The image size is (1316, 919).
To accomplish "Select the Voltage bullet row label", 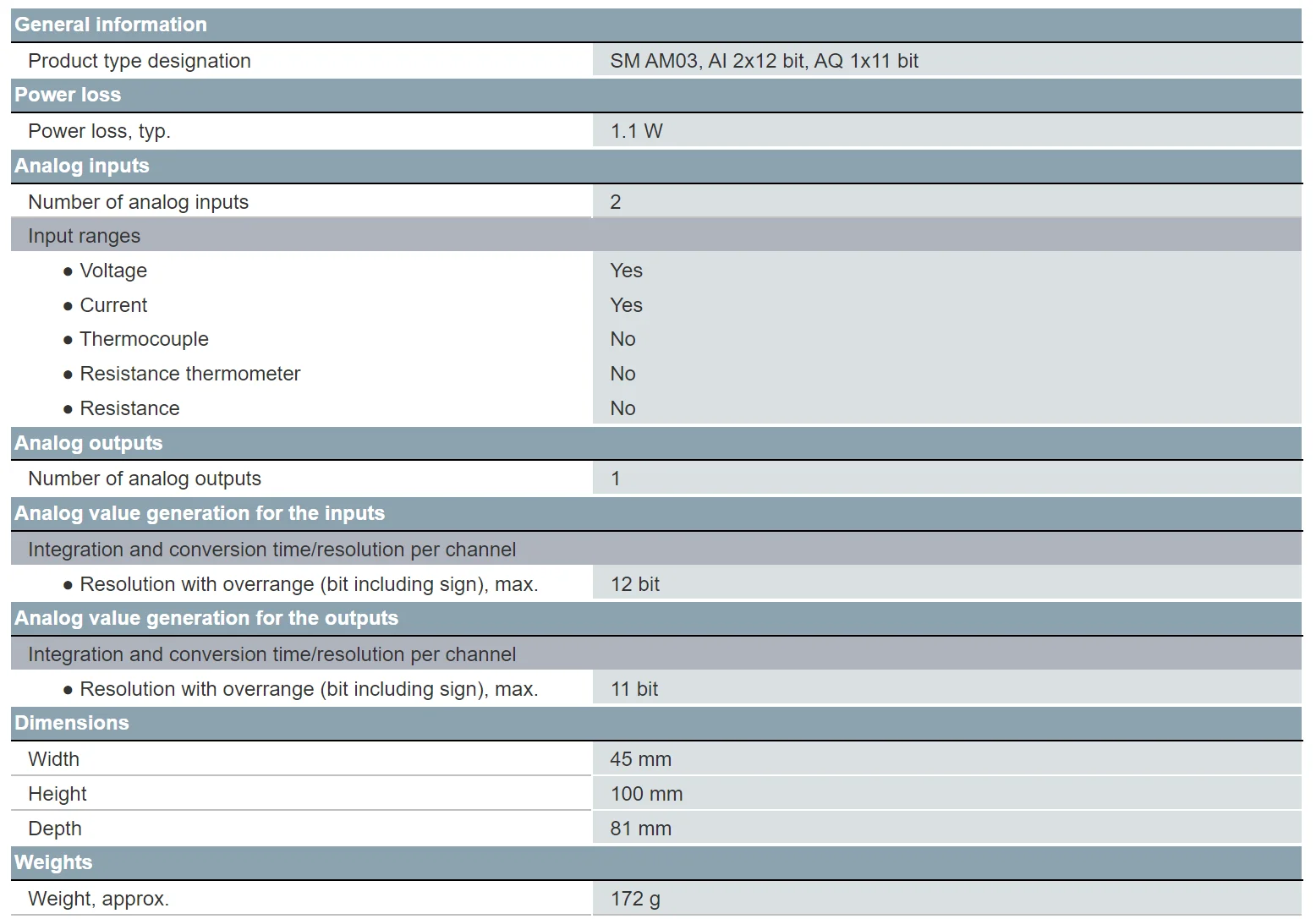I will pos(113,271).
